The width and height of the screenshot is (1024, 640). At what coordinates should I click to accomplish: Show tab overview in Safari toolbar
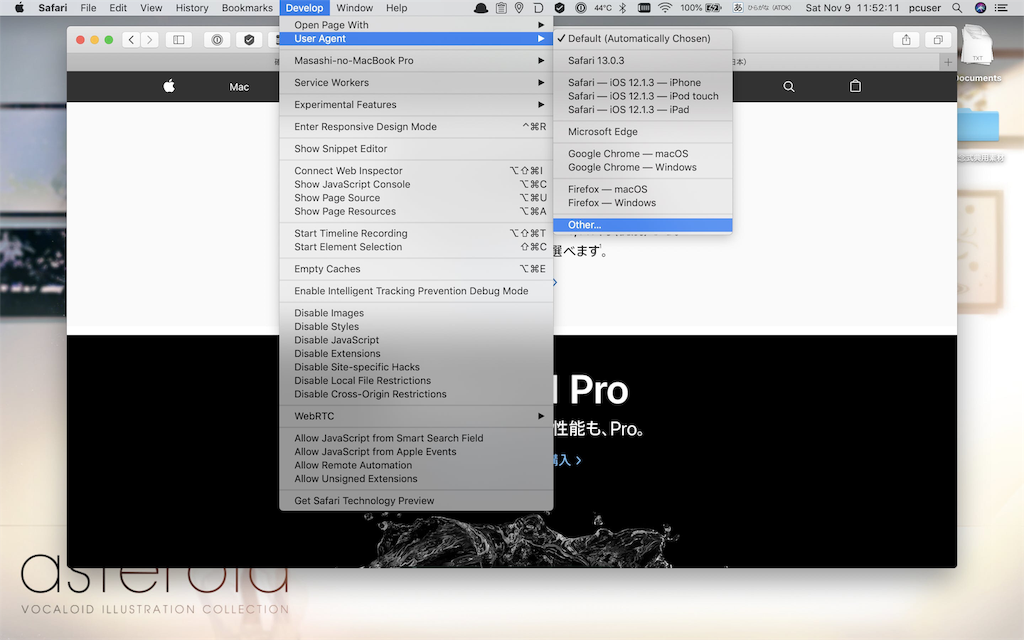938,40
